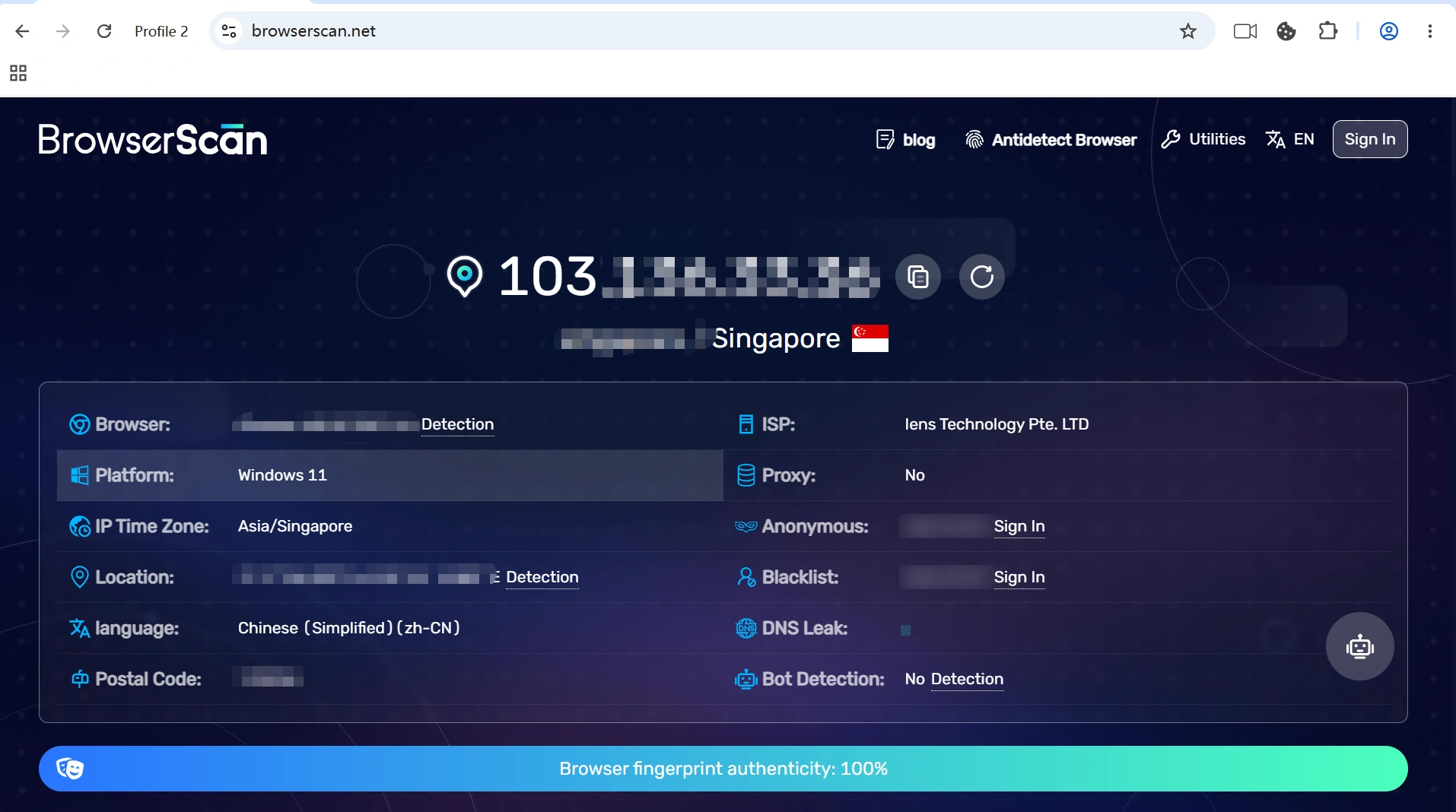1456x812 pixels.
Task: Click Sign In link for Anonymous
Action: coord(1019,526)
